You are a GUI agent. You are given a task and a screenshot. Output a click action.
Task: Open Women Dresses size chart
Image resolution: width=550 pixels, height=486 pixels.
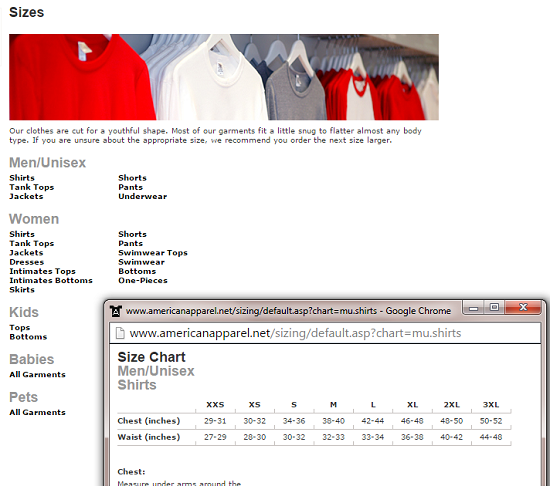[x=27, y=262]
